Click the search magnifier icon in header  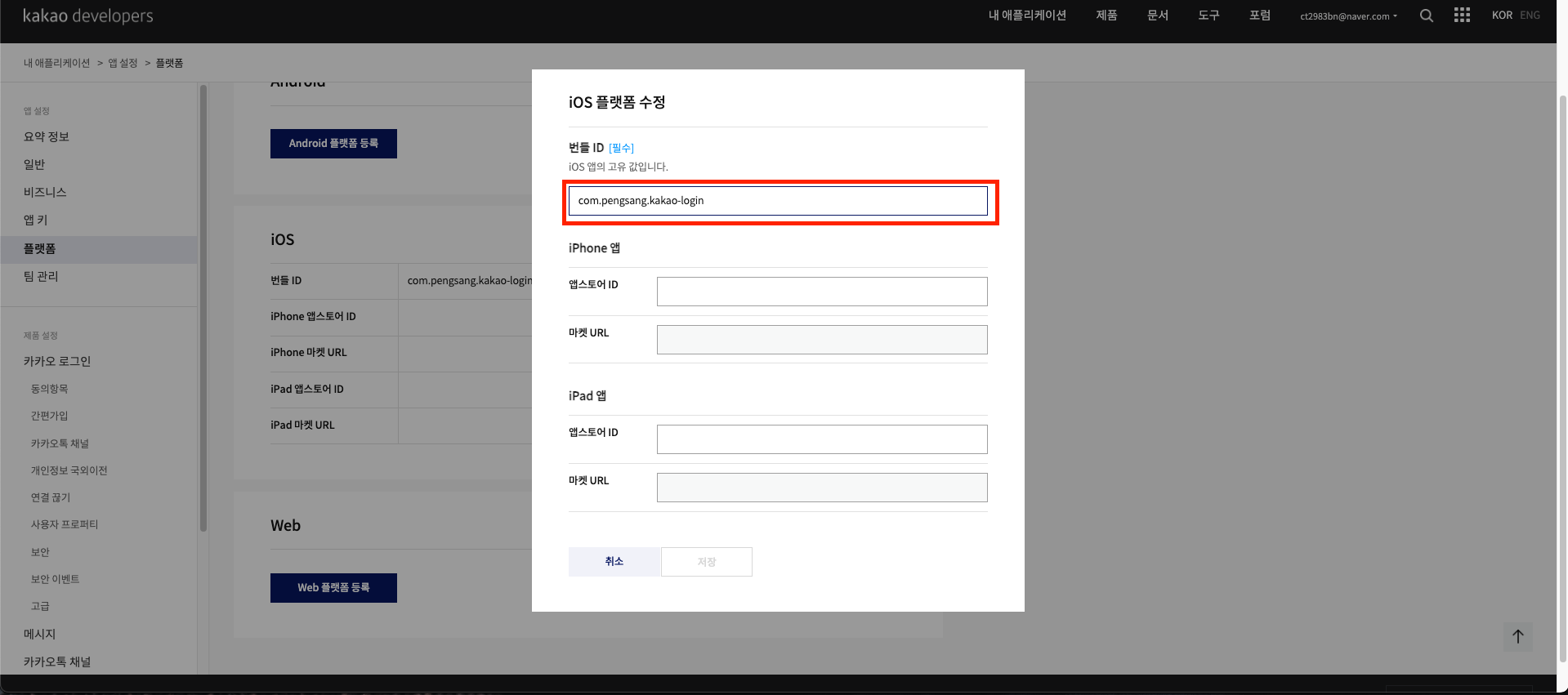pyautogui.click(x=1426, y=16)
